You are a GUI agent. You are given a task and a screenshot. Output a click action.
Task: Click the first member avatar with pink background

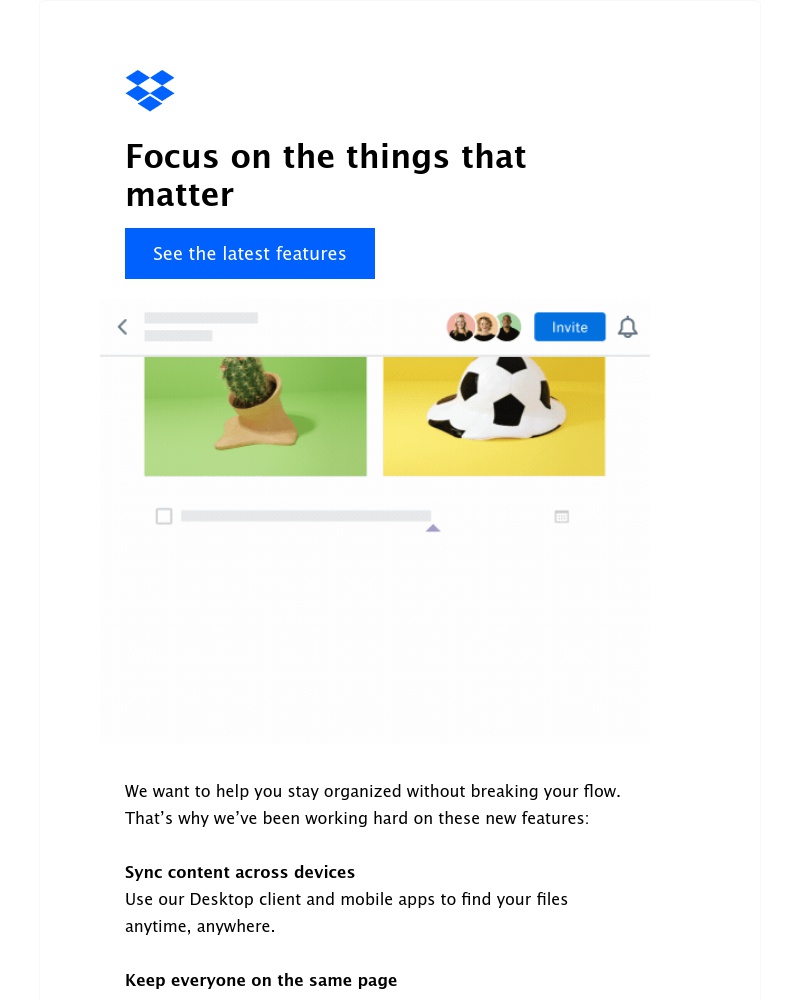tap(460, 326)
